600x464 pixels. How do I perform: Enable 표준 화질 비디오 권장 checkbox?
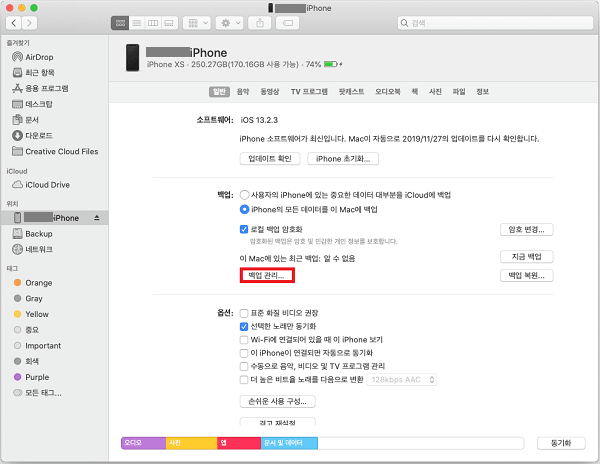tap(244, 313)
